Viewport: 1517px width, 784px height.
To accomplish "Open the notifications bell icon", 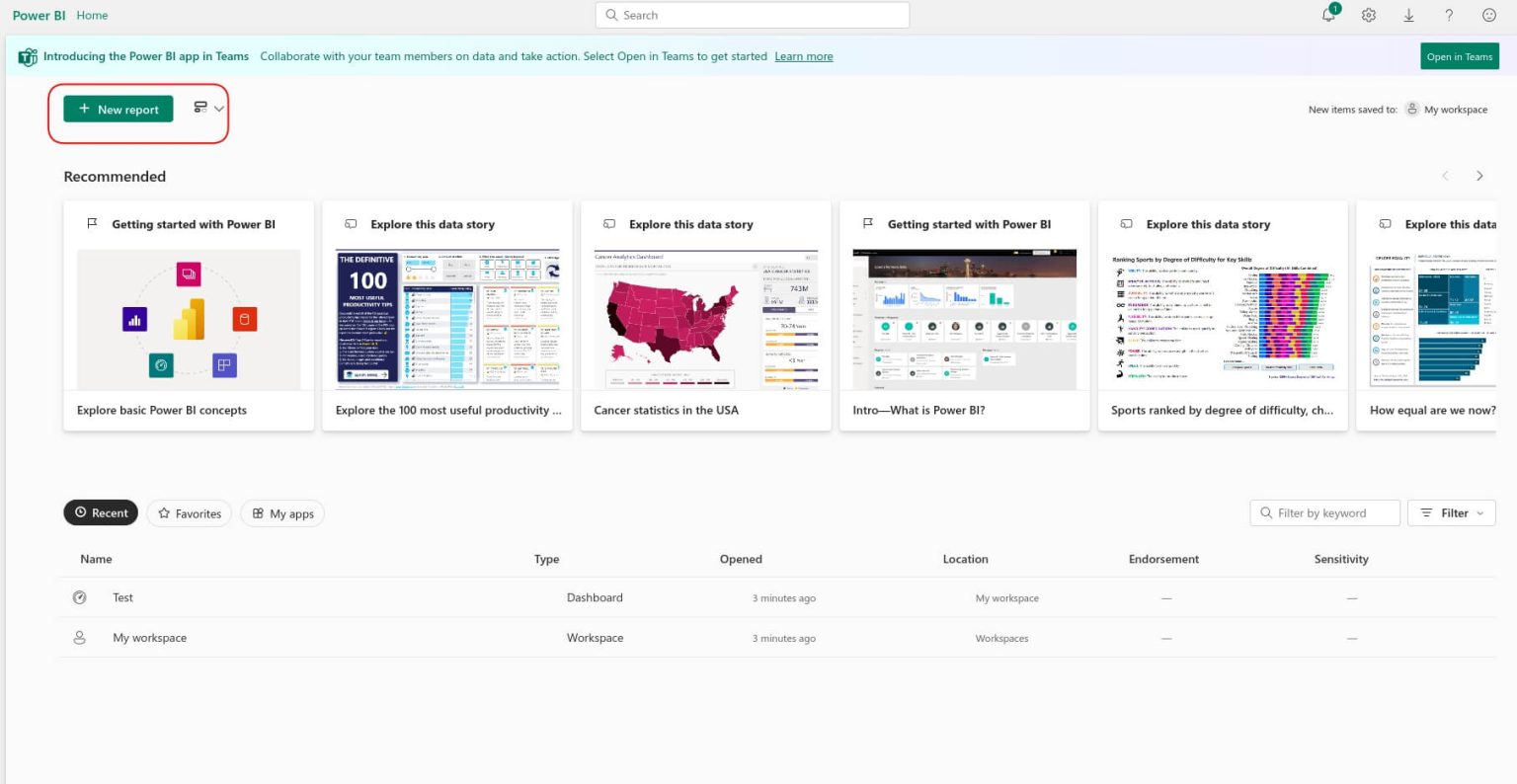I will coord(1328,15).
